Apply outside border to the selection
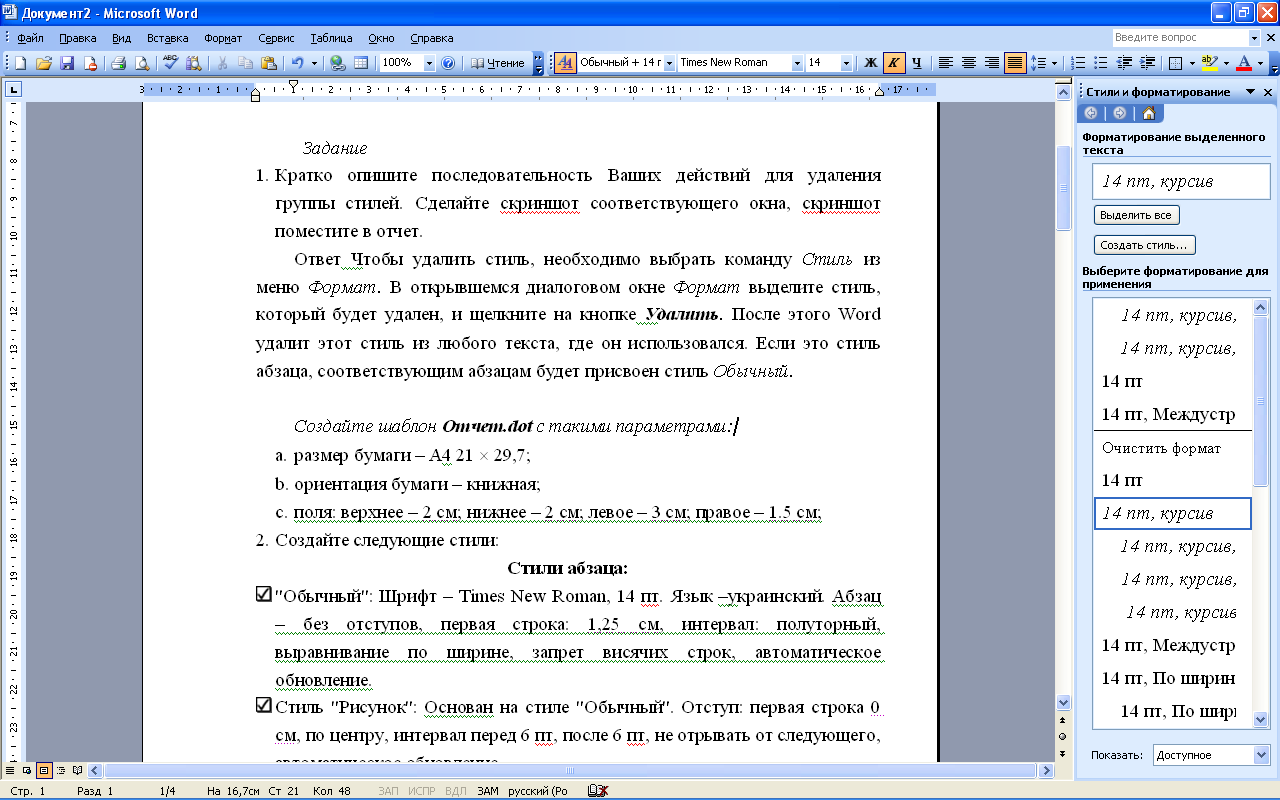This screenshot has height=800, width=1280. pos(1176,63)
